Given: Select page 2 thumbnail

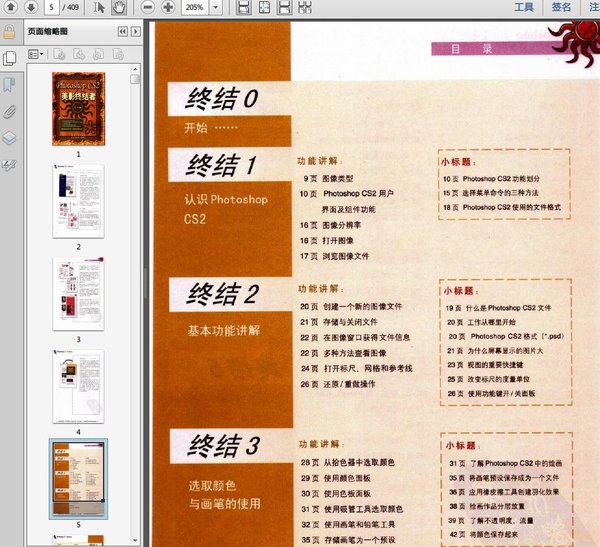Looking at the screenshot, I should pyautogui.click(x=78, y=201).
